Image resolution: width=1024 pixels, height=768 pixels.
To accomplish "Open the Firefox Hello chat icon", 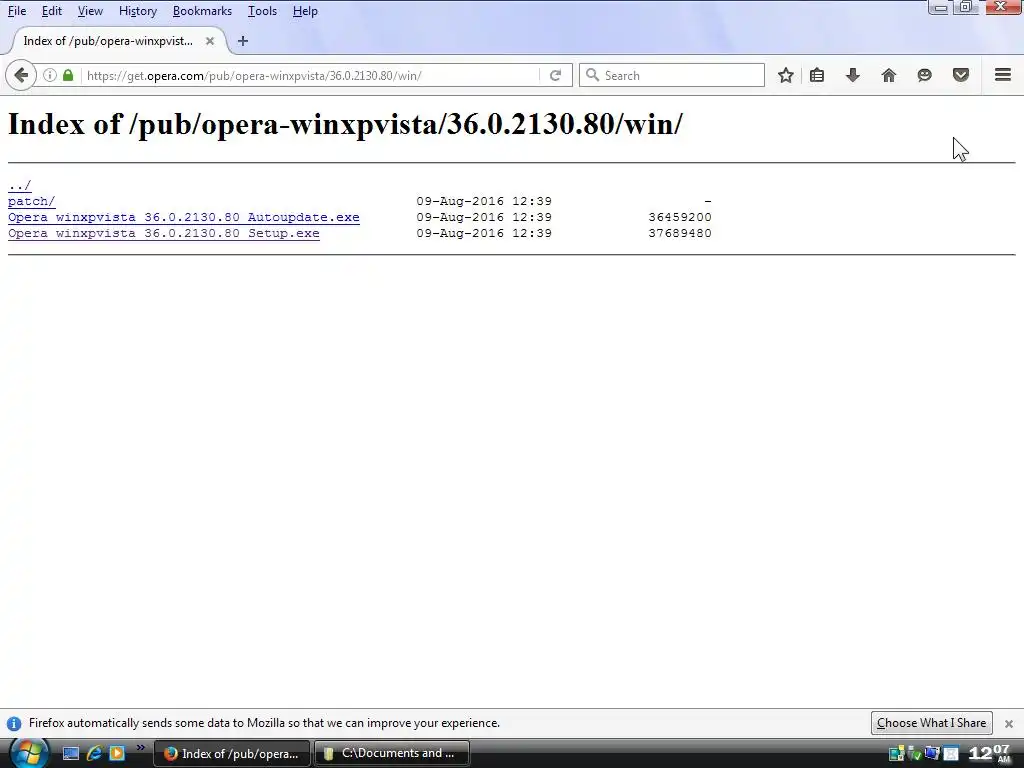I will [x=924, y=75].
